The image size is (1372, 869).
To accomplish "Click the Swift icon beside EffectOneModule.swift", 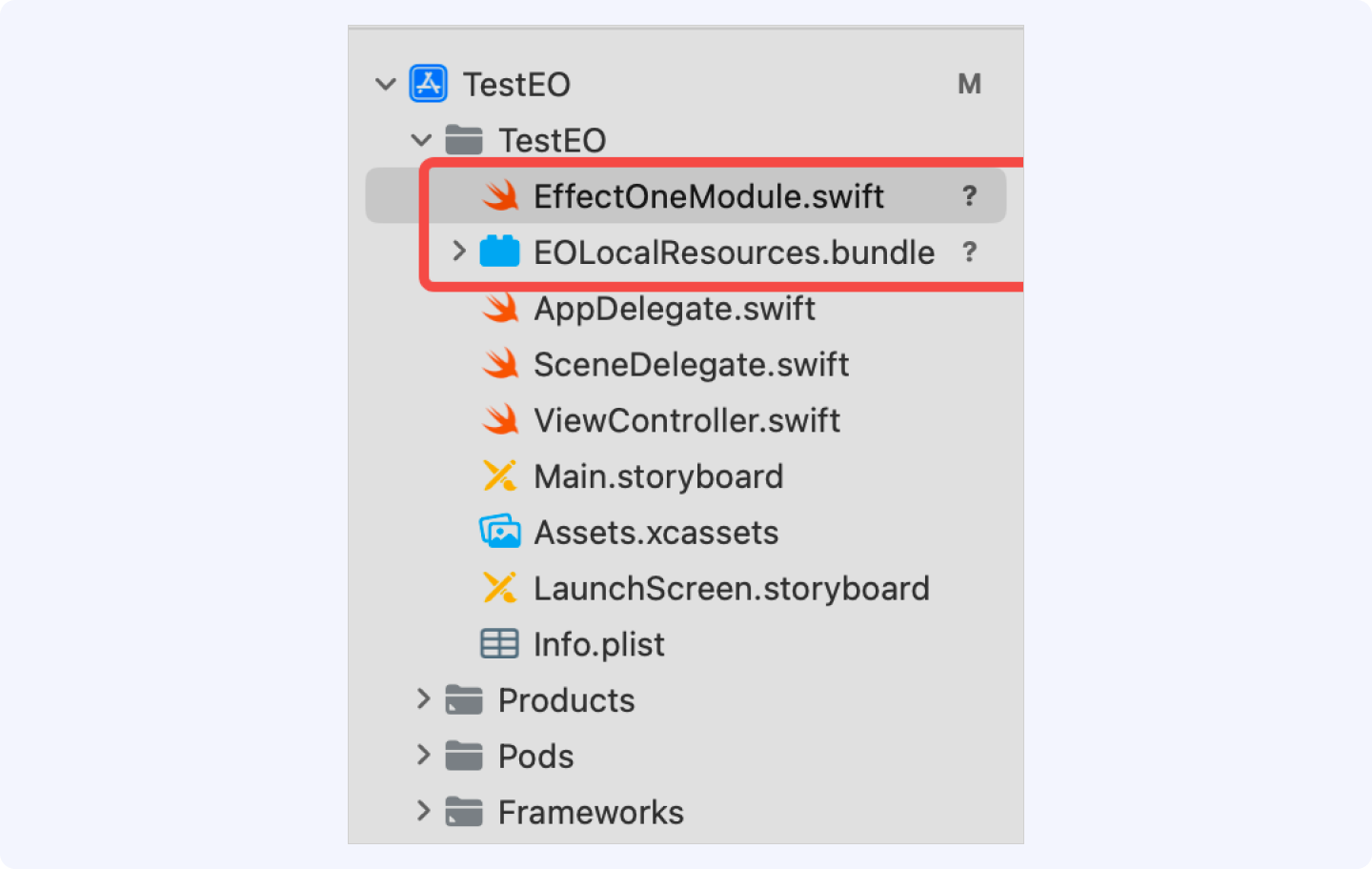I will tap(500, 196).
